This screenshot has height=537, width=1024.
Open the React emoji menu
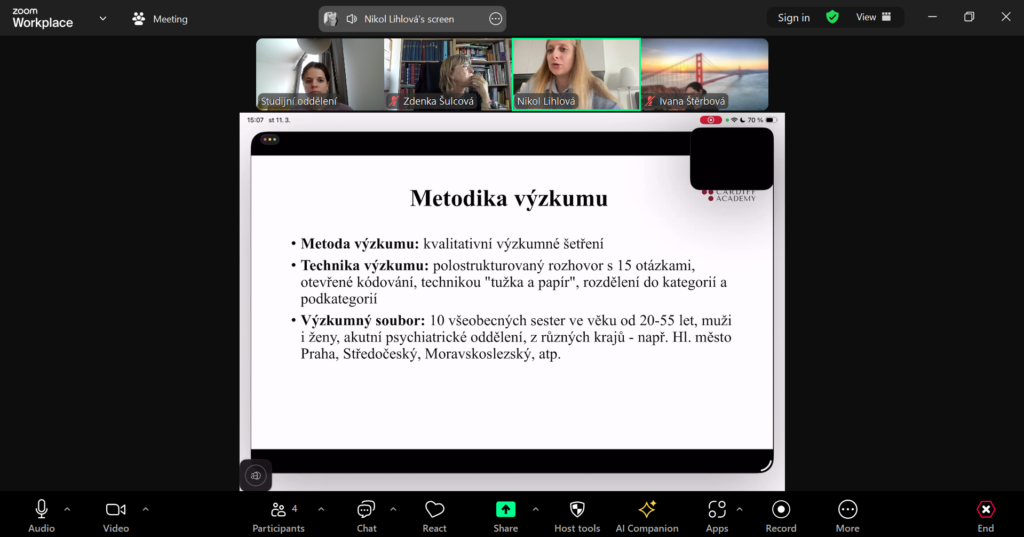434,514
